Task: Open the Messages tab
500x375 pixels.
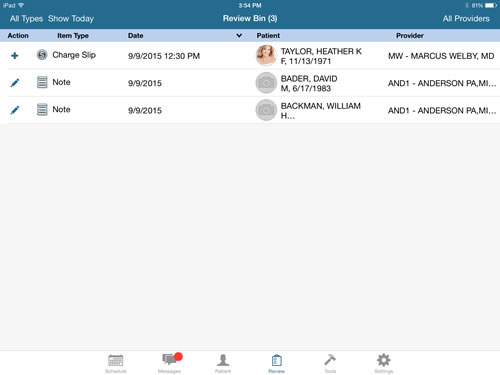Action: click(x=169, y=364)
